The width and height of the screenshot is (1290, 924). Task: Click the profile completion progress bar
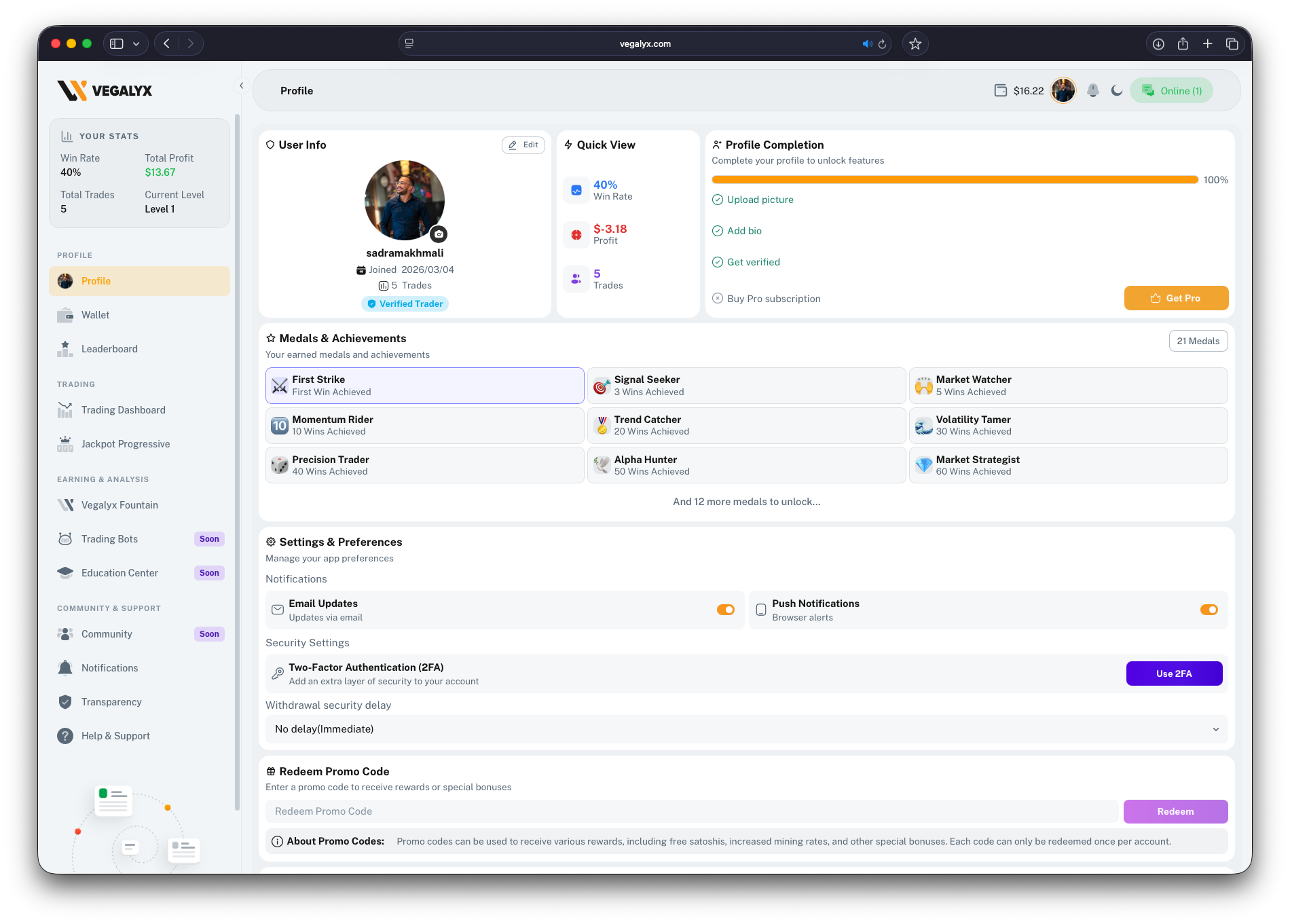tap(955, 180)
